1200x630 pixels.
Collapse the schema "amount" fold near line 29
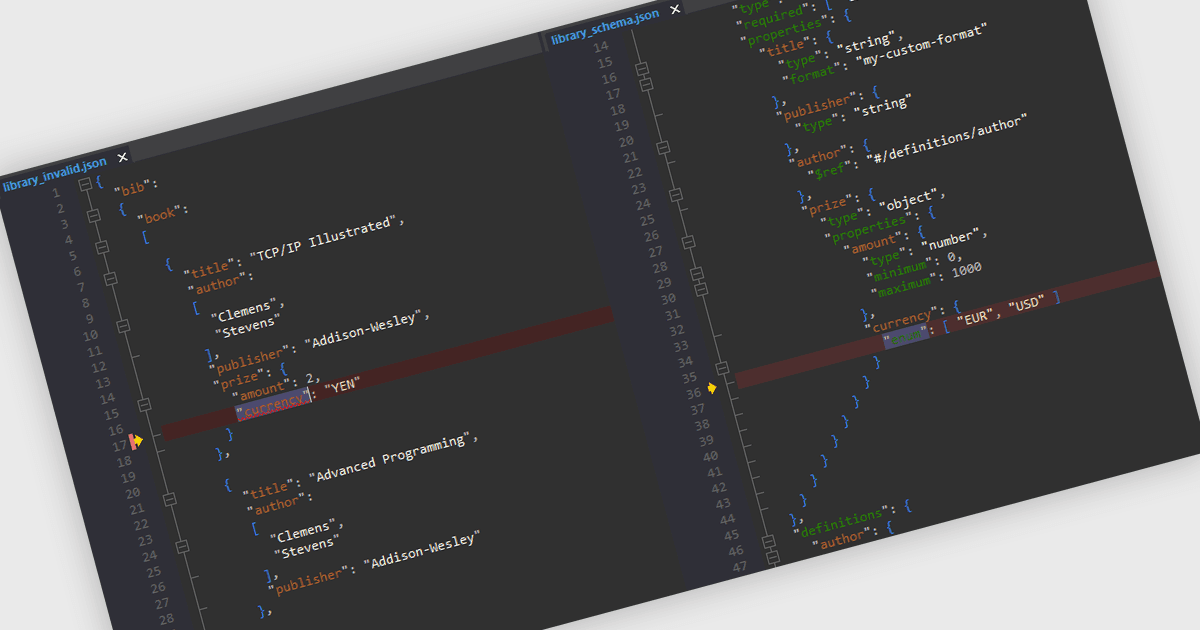click(700, 289)
